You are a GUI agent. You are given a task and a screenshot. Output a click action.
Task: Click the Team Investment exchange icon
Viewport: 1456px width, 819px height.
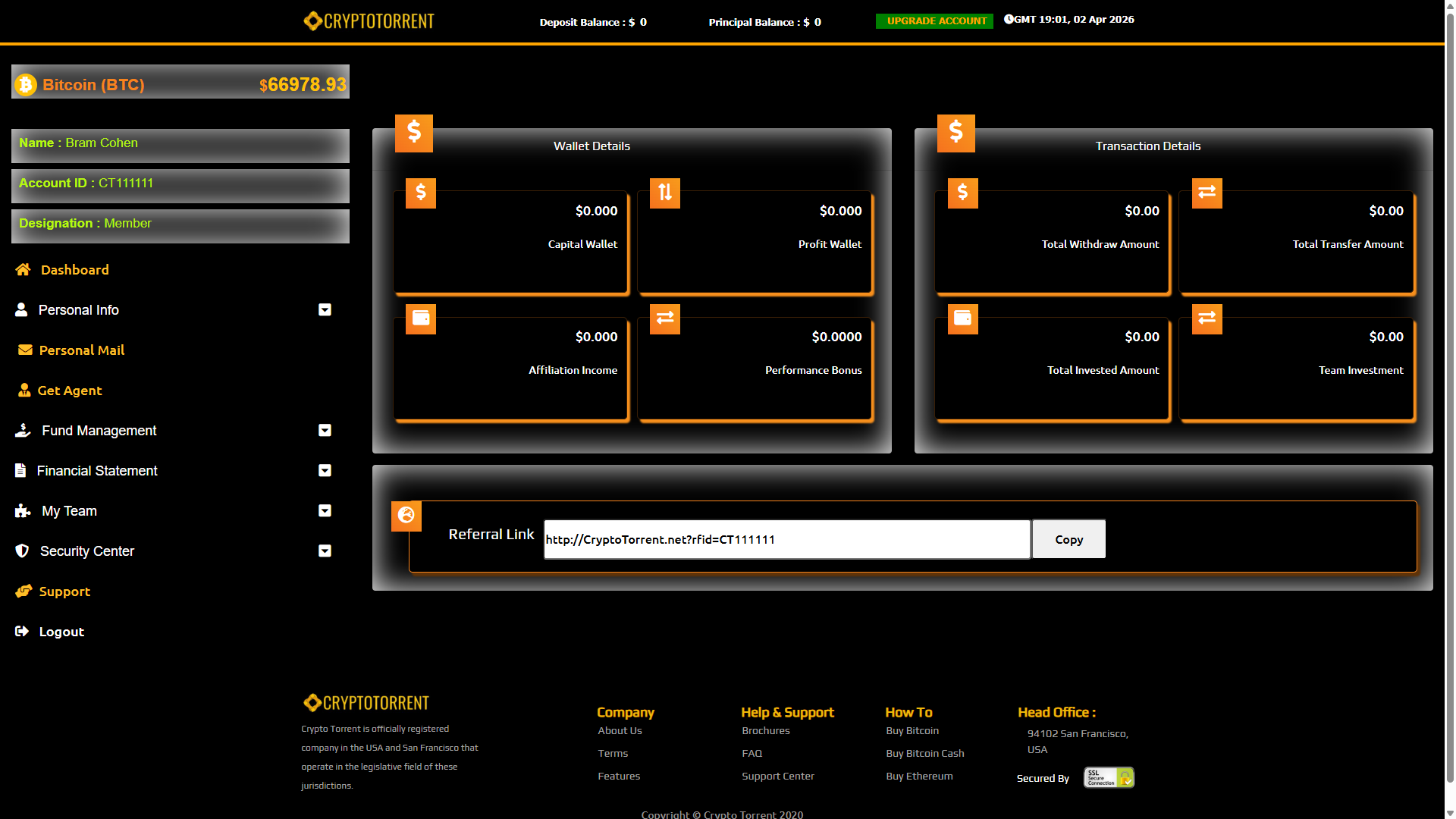[x=1207, y=318]
